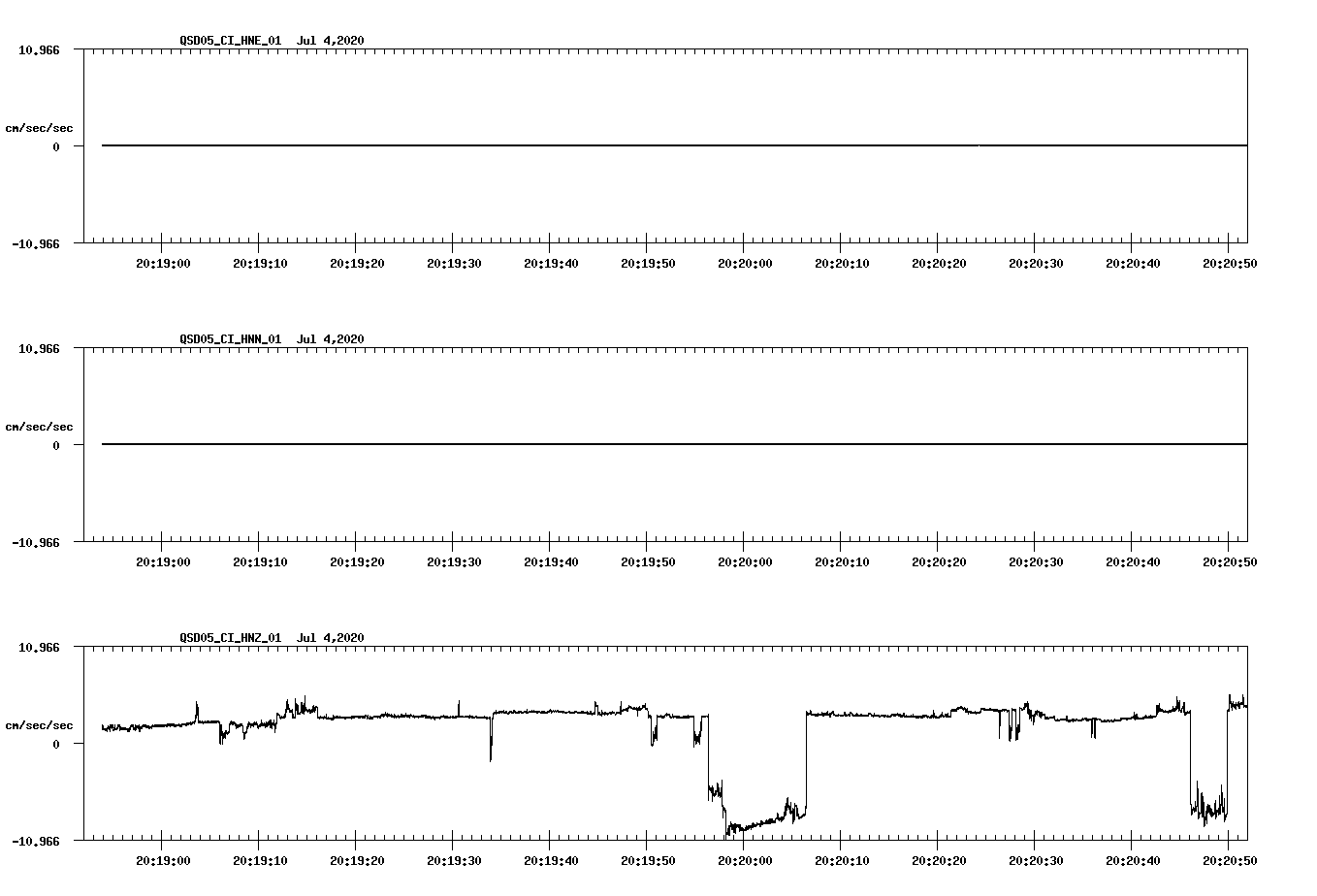This screenshot has height=896, width=1317.
Task: Click 20:19:40 time label under HNN plot
Action: point(550,561)
